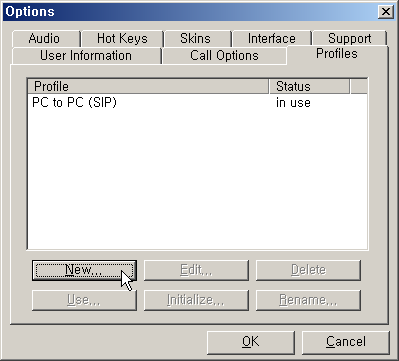This screenshot has width=399, height=361.
Task: Switch to the Audio tab
Action: click(46, 39)
